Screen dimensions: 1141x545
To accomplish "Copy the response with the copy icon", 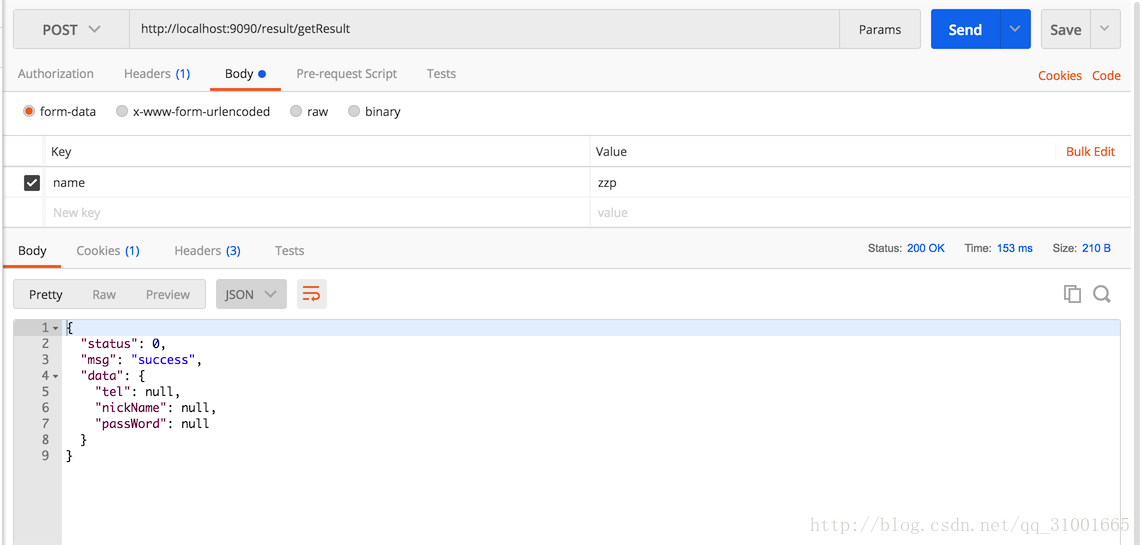I will [1072, 294].
